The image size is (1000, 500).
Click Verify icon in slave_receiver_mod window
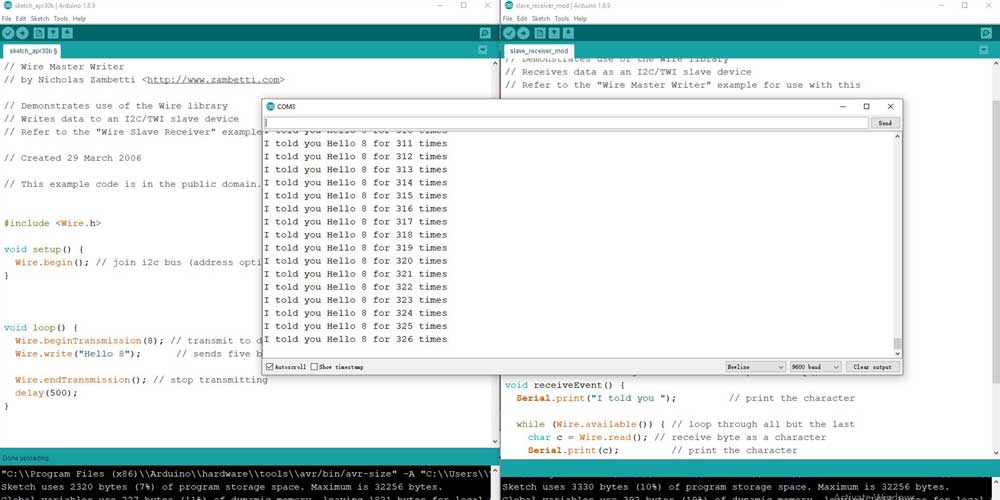(509, 33)
